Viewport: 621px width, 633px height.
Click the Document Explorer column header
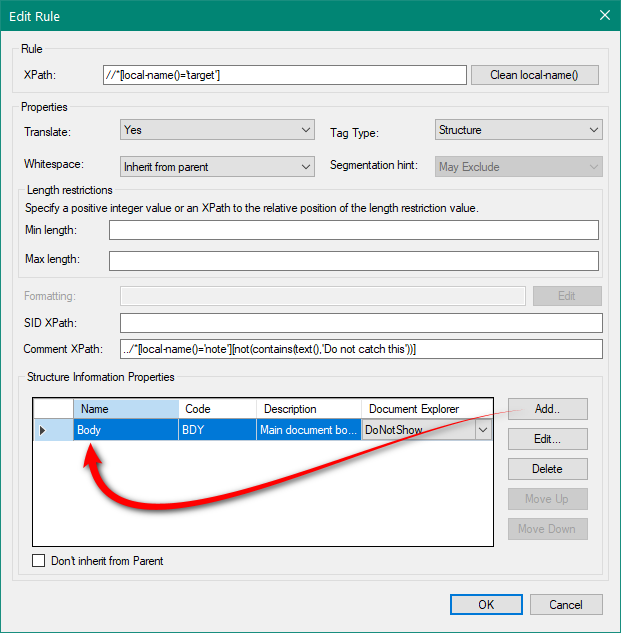tap(427, 409)
